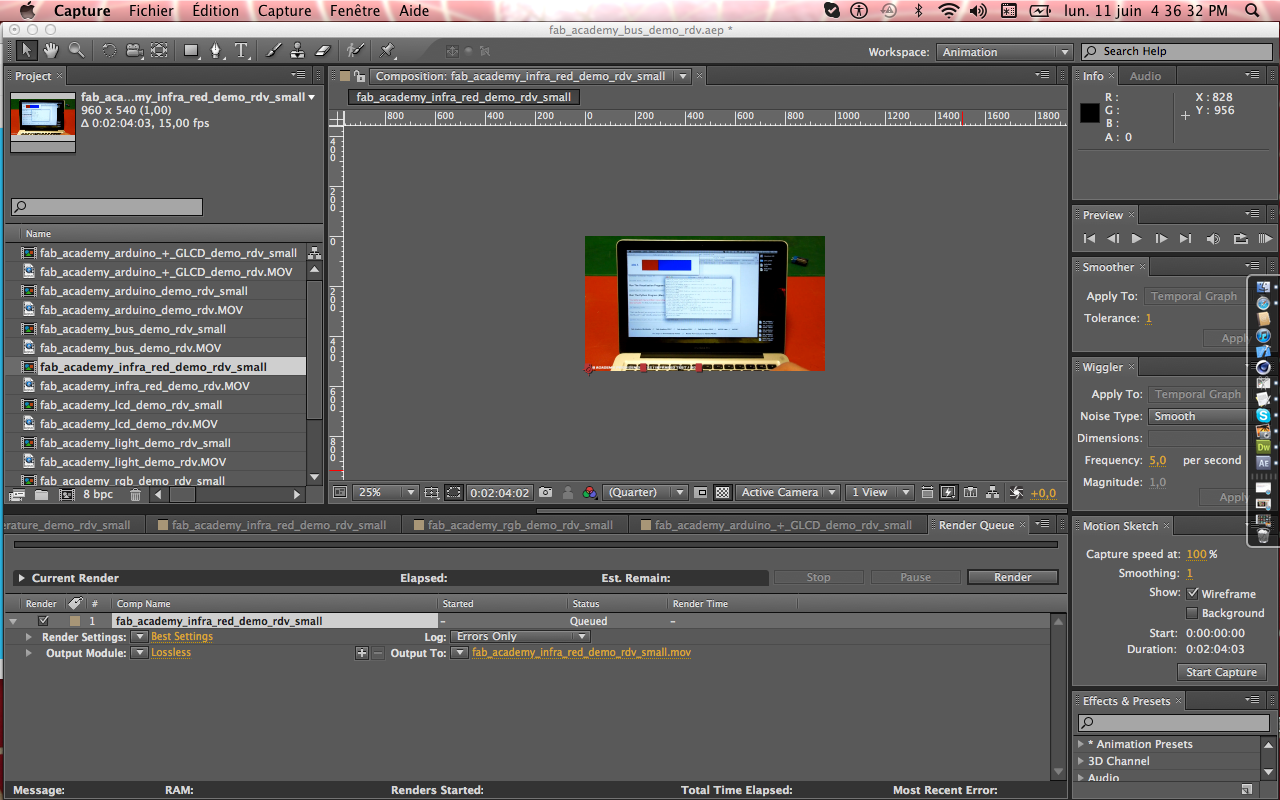Screen dimensions: 1280x800
Task: Open the Lossless output module settings
Action: pos(171,652)
